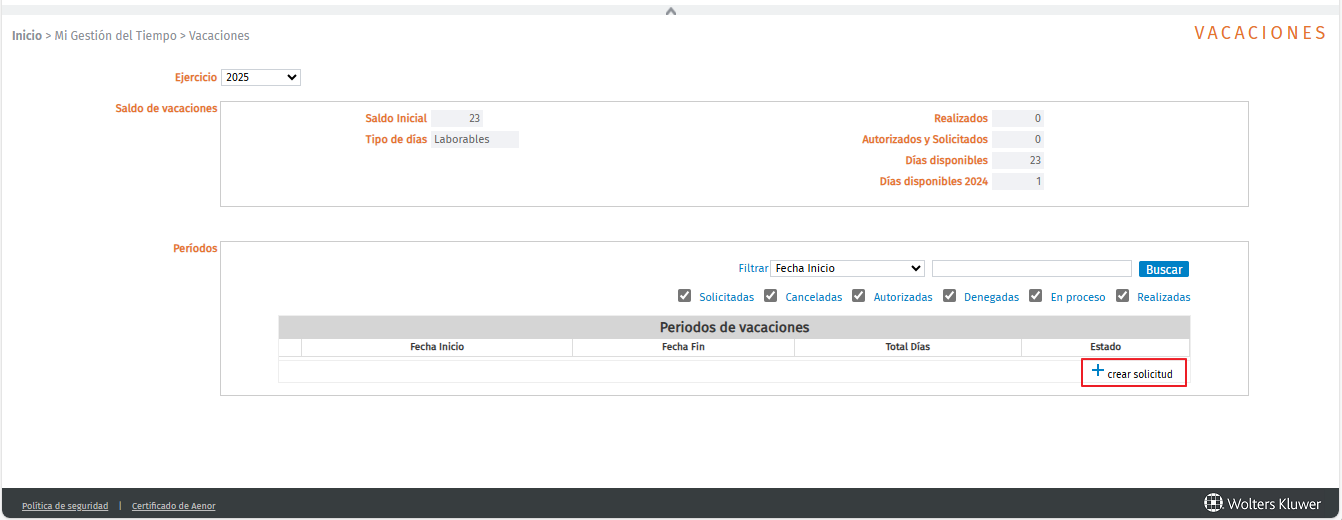
Task: Click the plus icon to create a request
Action: [1097, 370]
